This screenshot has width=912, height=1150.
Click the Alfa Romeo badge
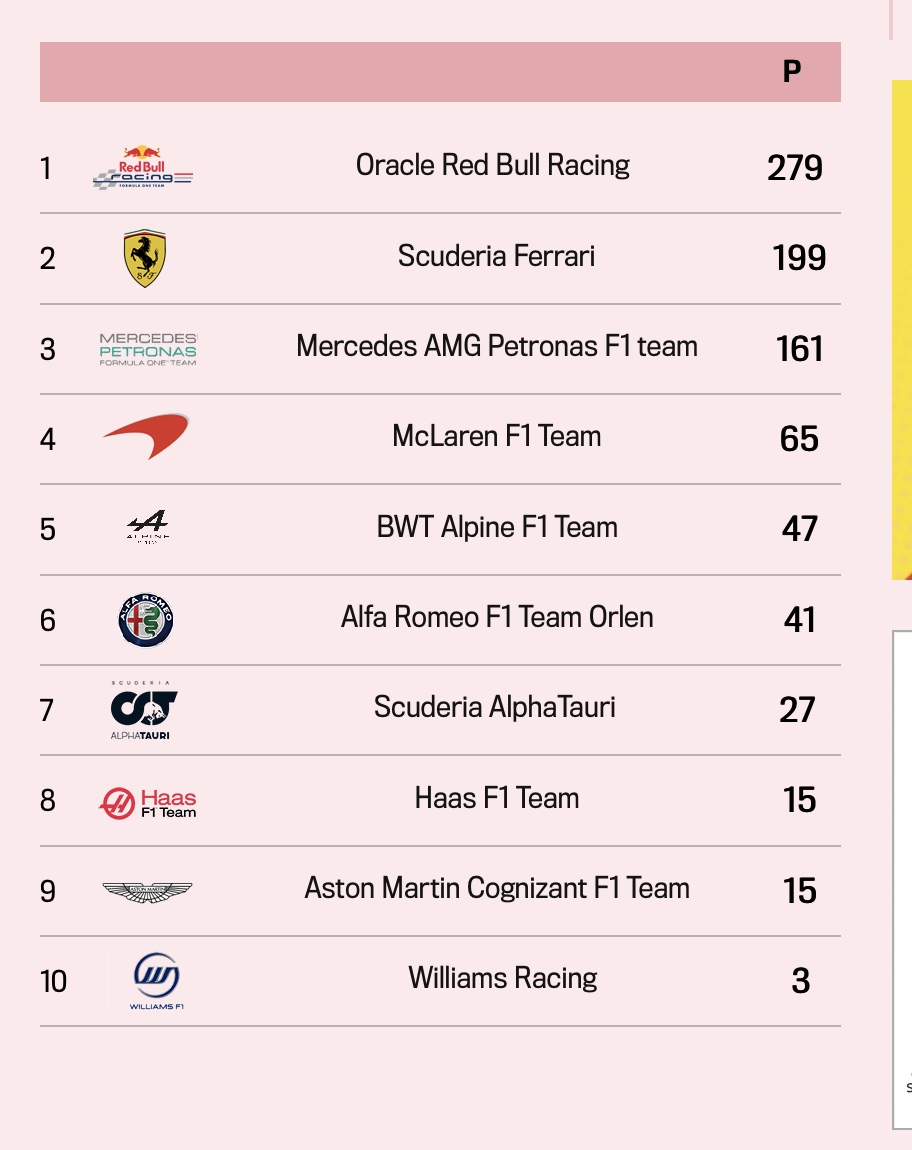pos(146,620)
